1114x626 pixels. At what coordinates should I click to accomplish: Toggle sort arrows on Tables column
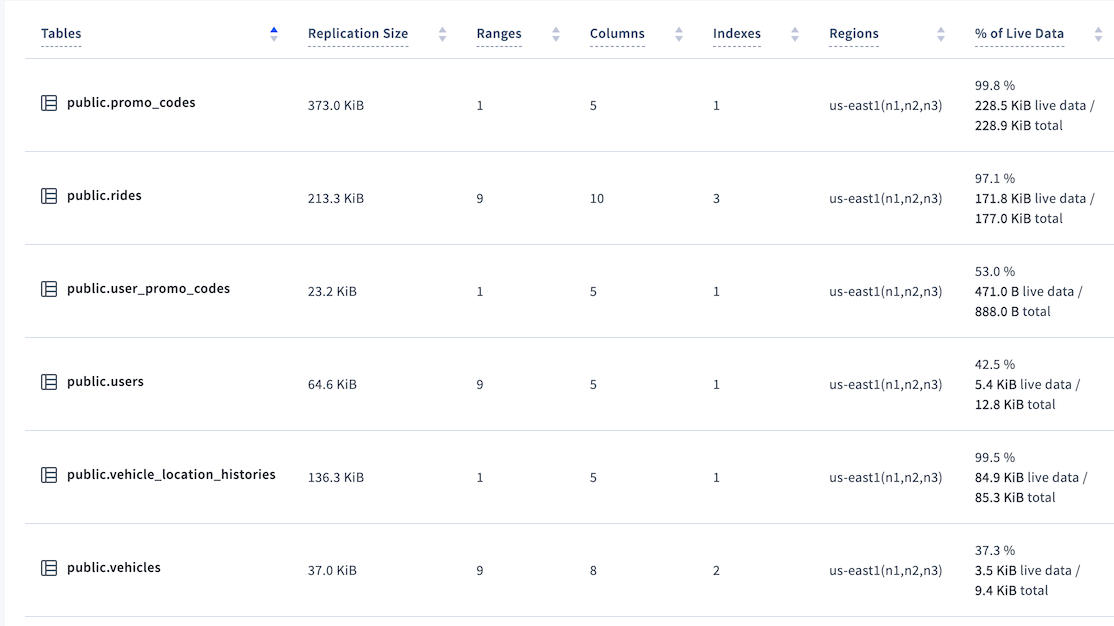pyautogui.click(x=274, y=34)
